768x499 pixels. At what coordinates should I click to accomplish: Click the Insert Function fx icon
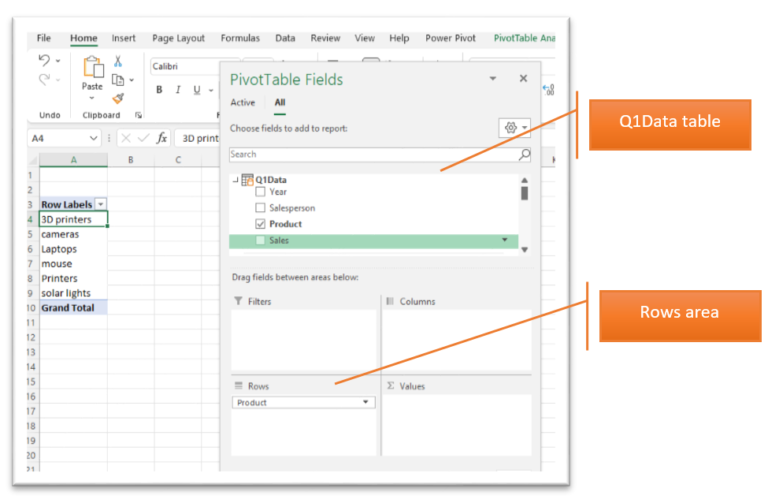click(x=162, y=138)
